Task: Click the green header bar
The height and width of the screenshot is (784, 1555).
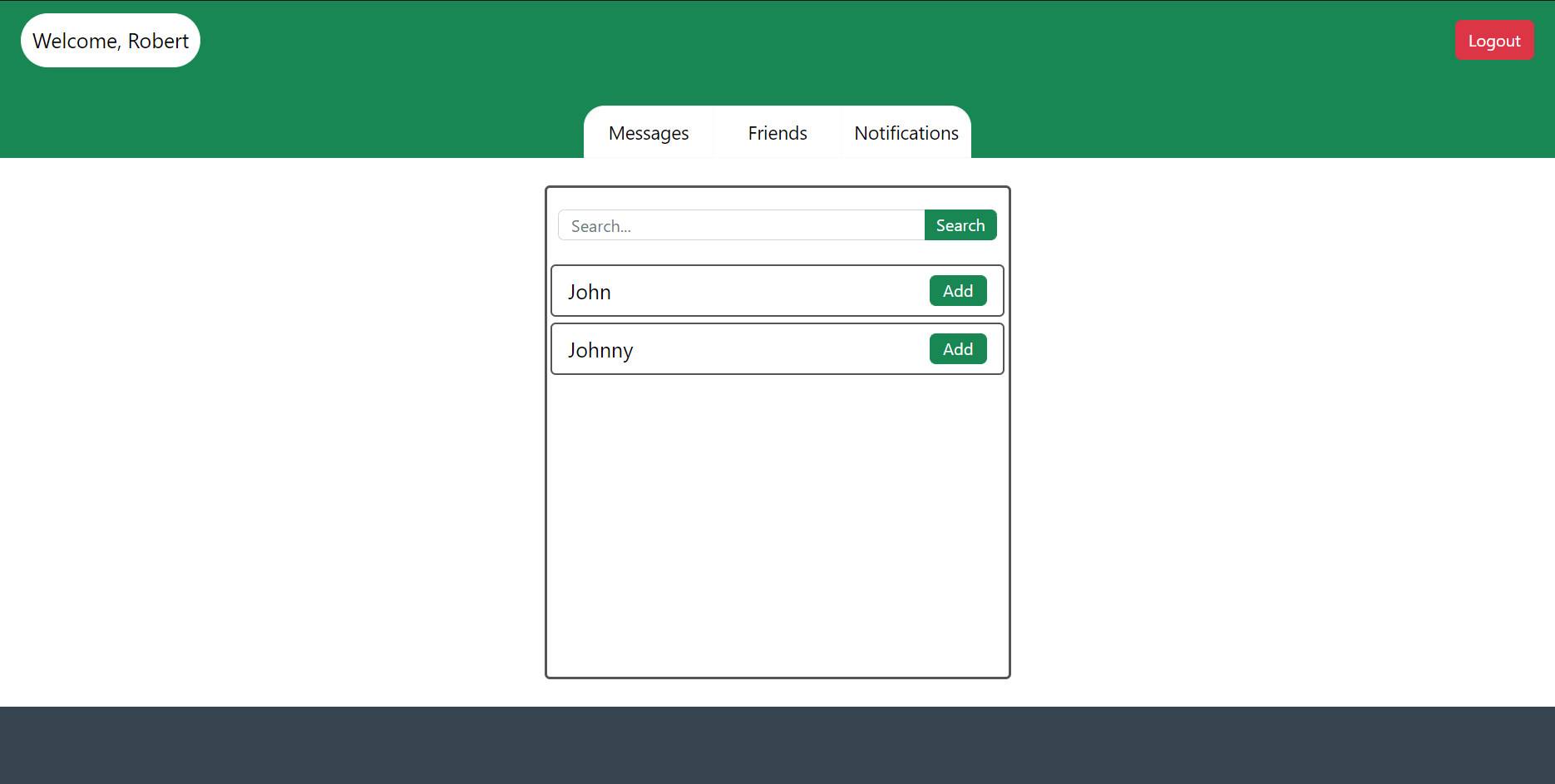Action: coord(333,75)
